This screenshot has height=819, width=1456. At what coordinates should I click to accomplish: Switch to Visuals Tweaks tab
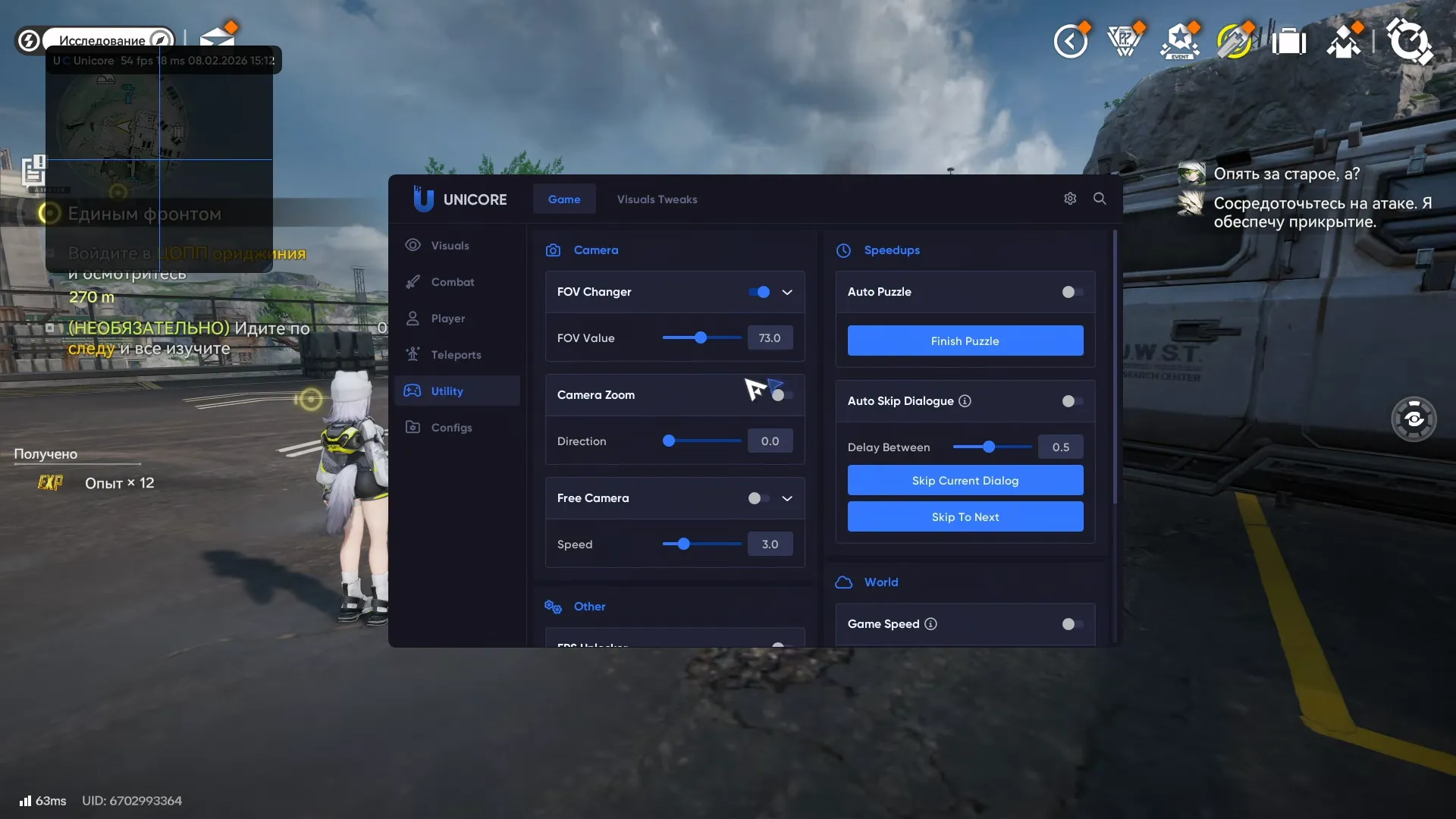click(x=657, y=199)
